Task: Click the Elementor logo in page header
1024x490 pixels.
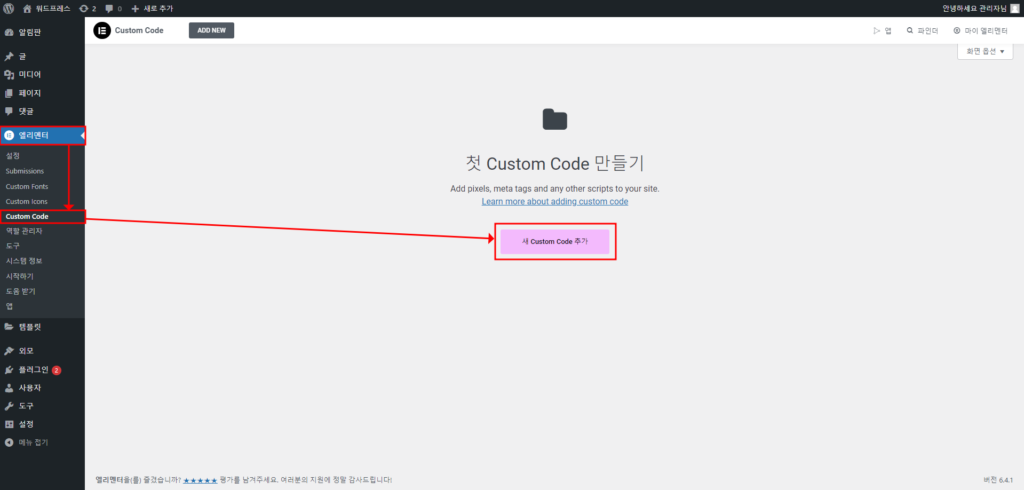Action: [102, 31]
